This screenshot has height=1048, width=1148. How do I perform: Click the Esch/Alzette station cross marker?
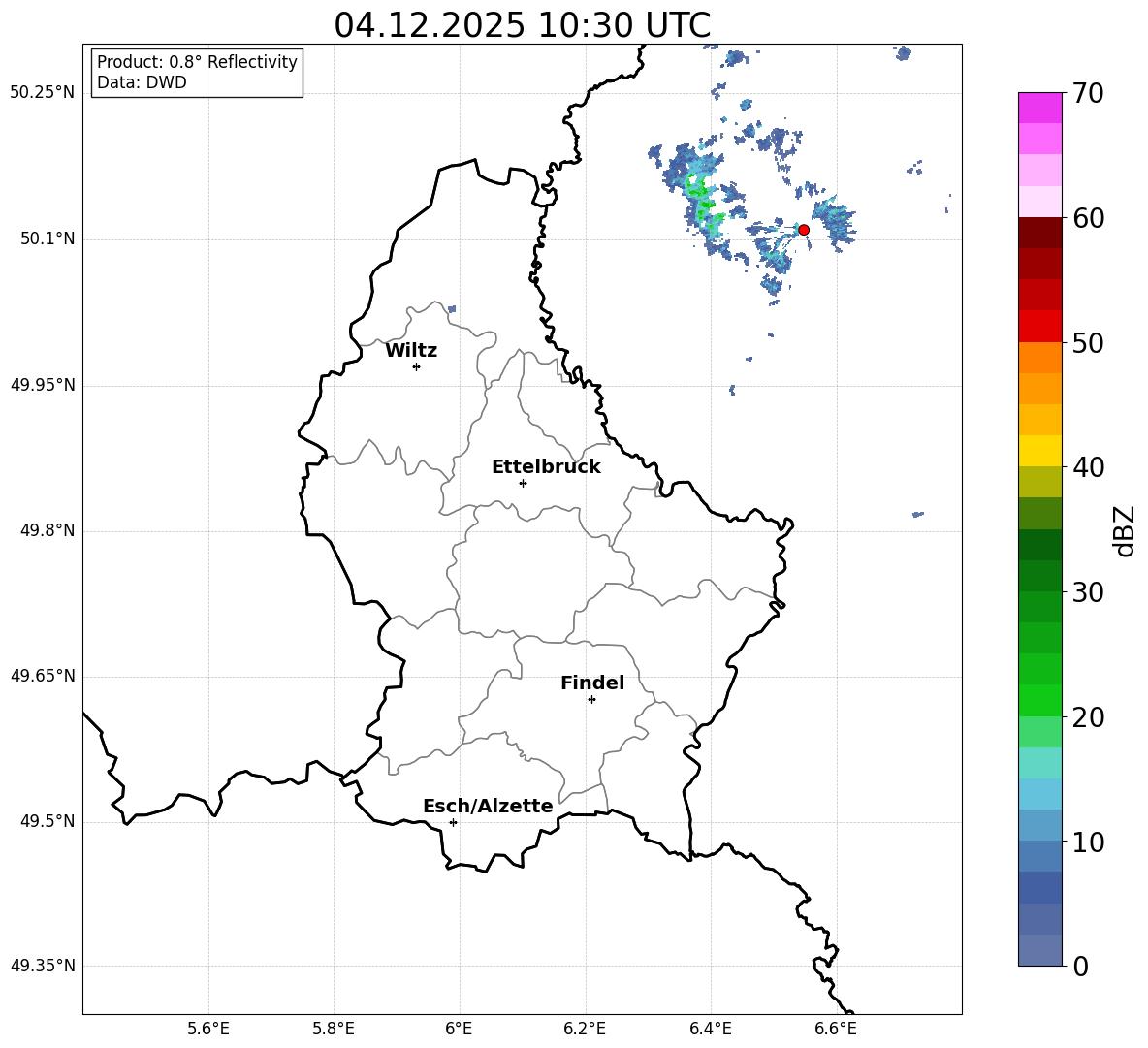click(453, 822)
